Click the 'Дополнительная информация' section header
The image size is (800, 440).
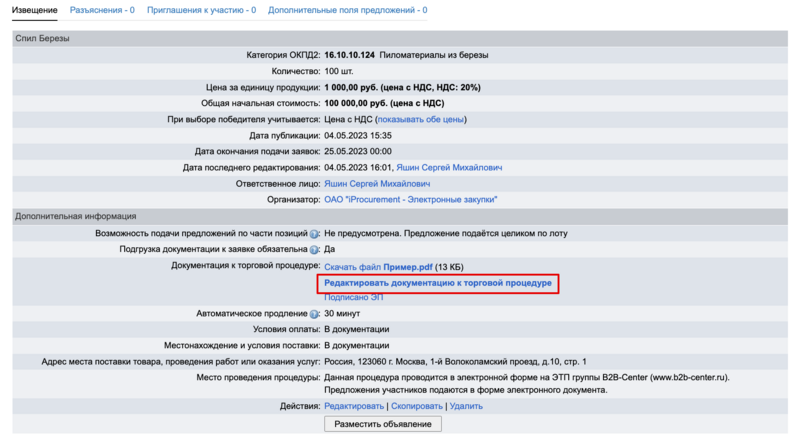pyautogui.click(x=74, y=216)
